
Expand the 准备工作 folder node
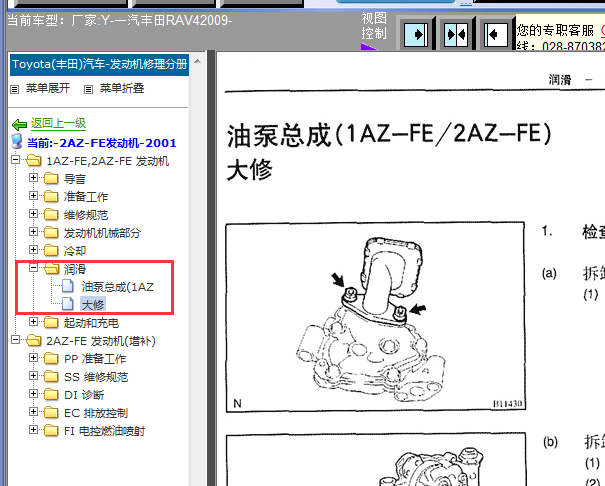34,196
